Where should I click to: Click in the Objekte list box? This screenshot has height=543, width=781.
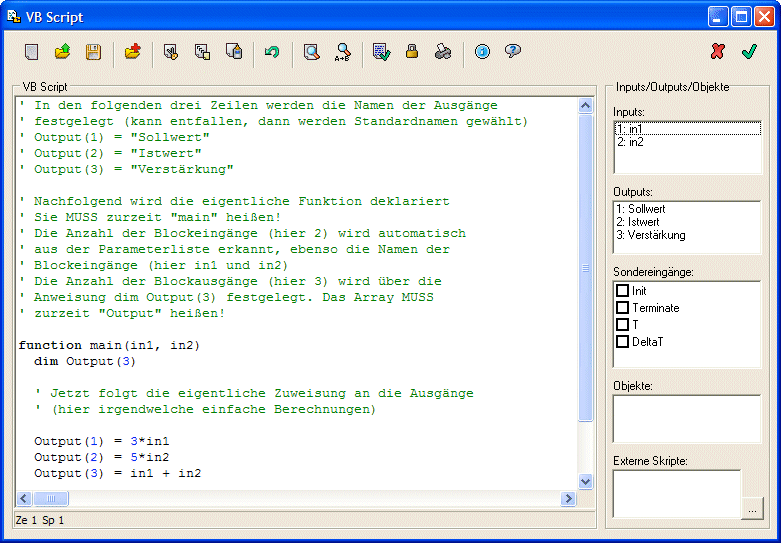(x=687, y=419)
